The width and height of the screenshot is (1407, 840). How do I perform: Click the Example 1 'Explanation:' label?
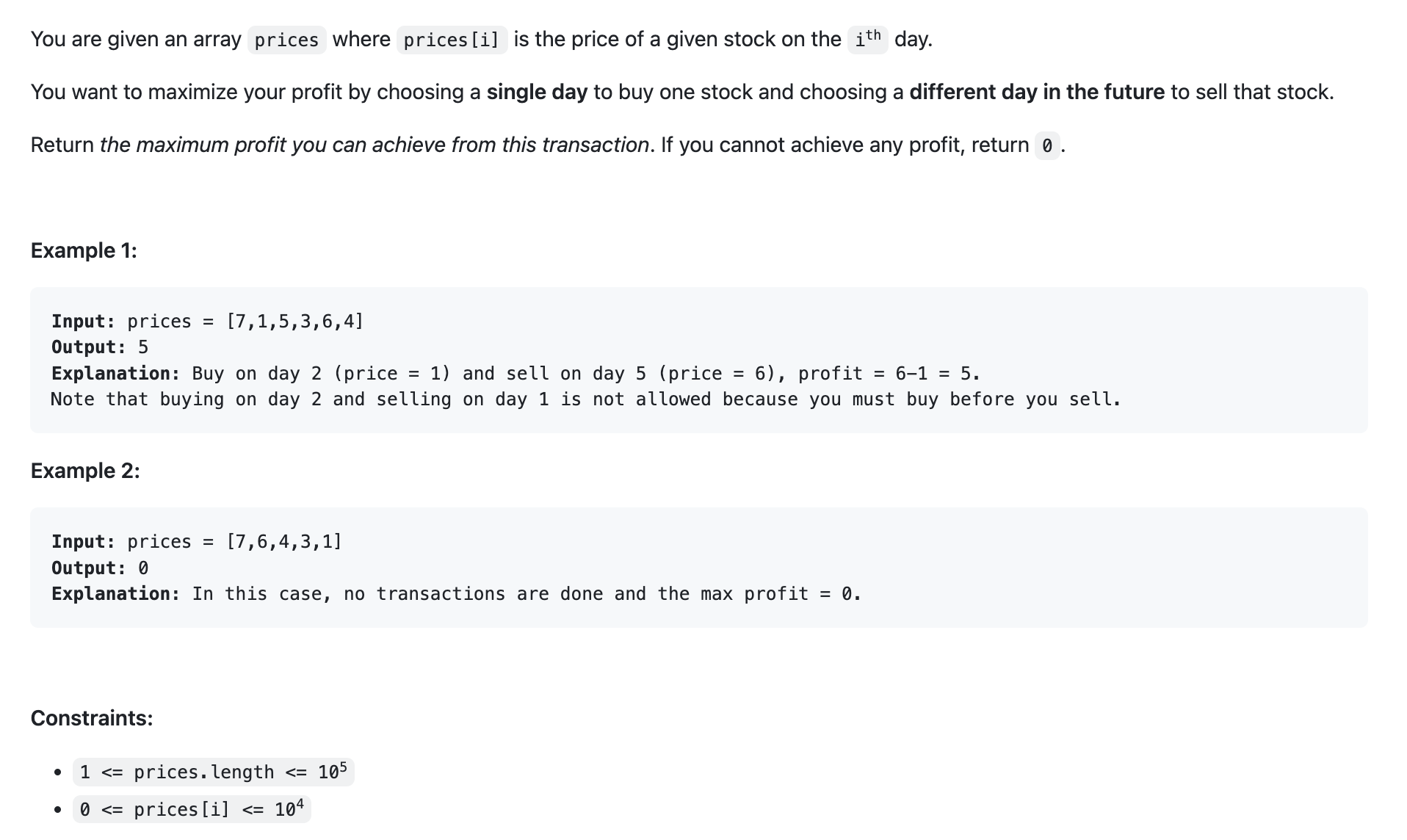[115, 374]
